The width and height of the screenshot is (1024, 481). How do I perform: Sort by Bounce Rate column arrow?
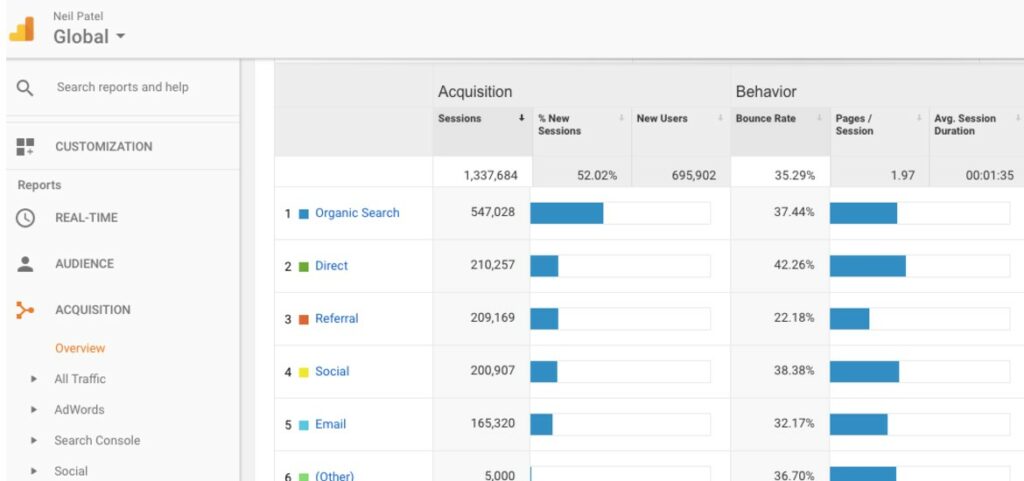coord(820,119)
